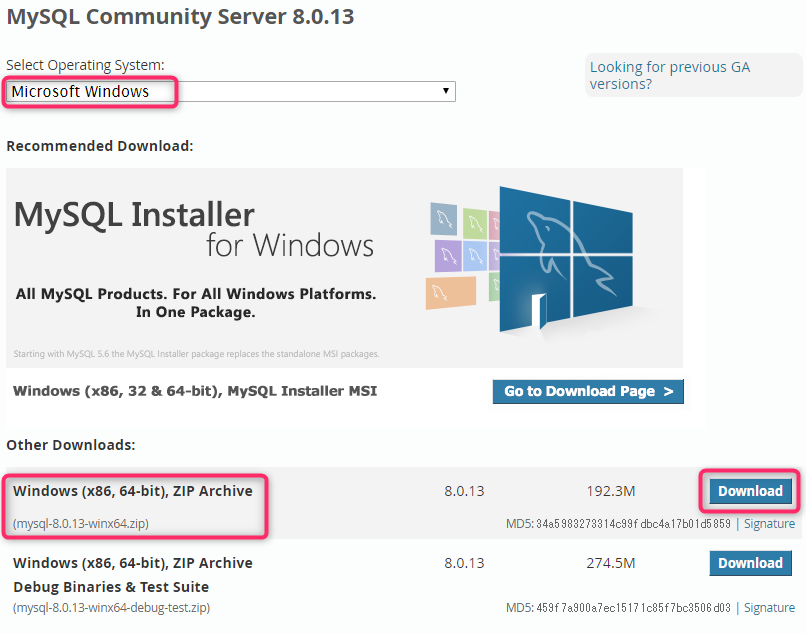
Task: Click the '(mysql-8.0.13-winx64-debug-test.zip)' file name
Action: click(112, 608)
